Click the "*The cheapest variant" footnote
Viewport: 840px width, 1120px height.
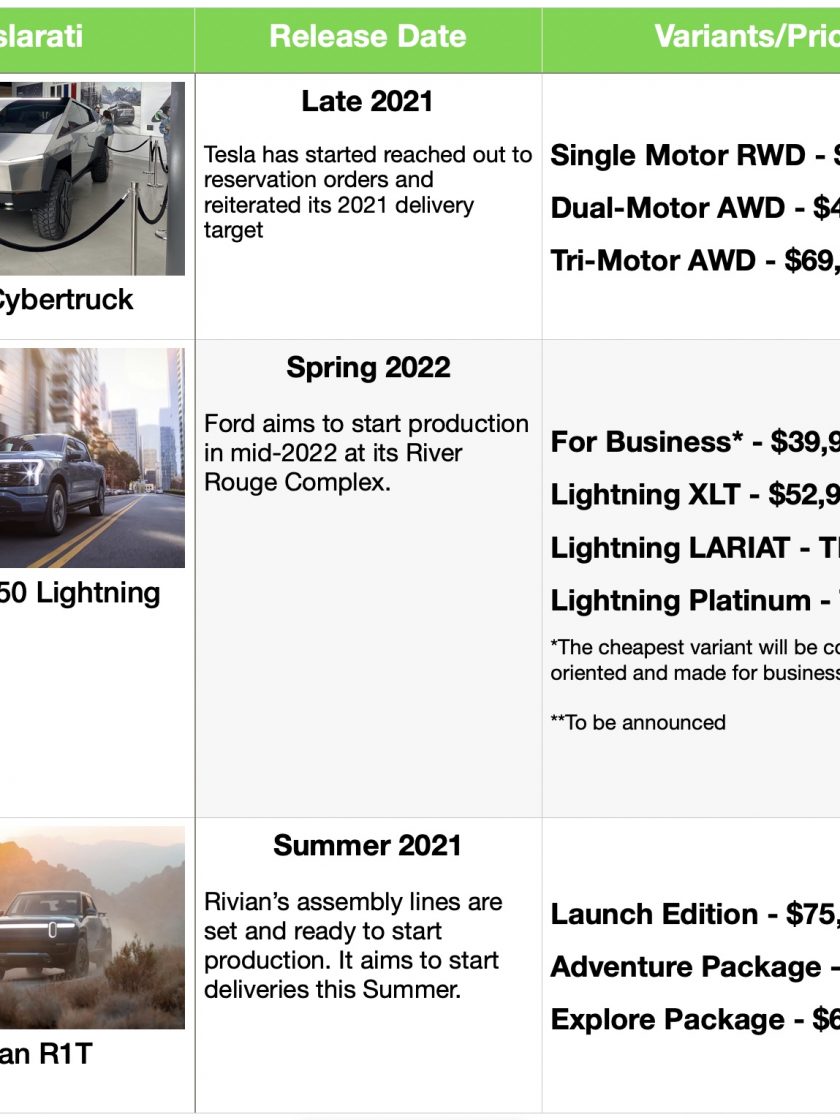[x=695, y=660]
